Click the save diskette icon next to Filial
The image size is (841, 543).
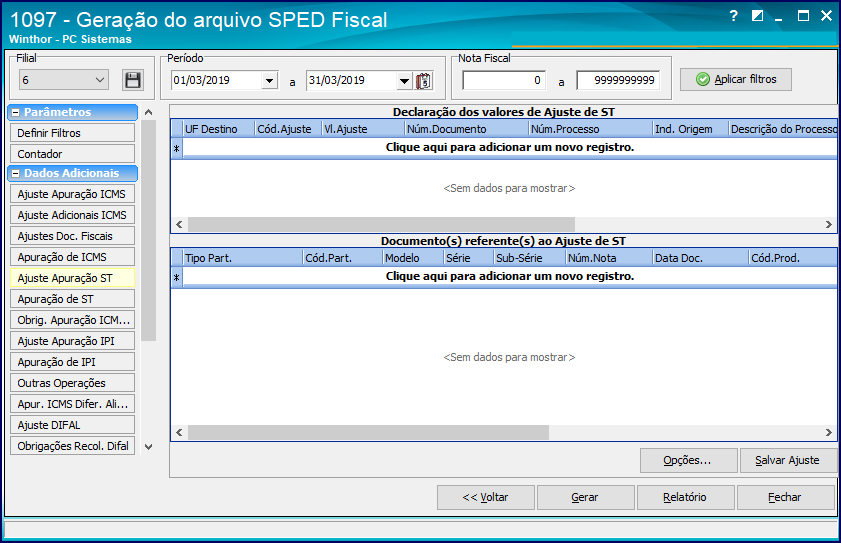(132, 80)
